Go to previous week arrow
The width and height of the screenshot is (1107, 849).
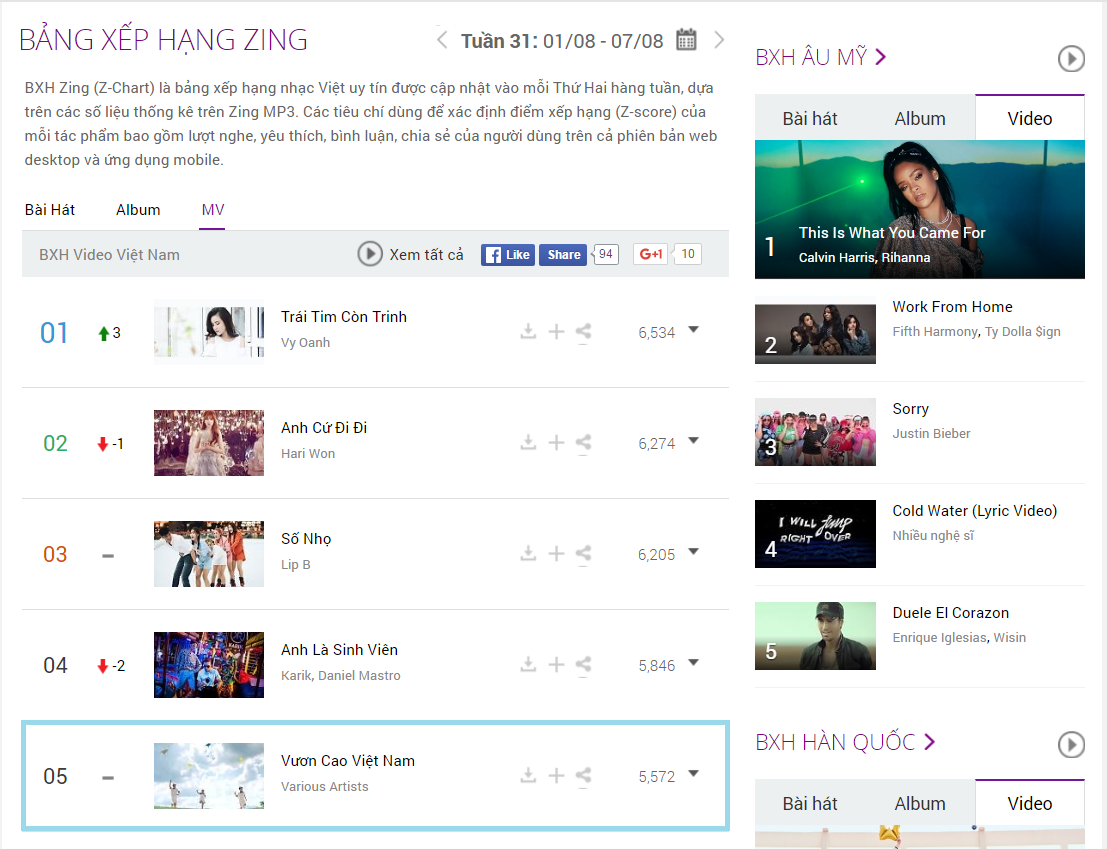[x=442, y=40]
